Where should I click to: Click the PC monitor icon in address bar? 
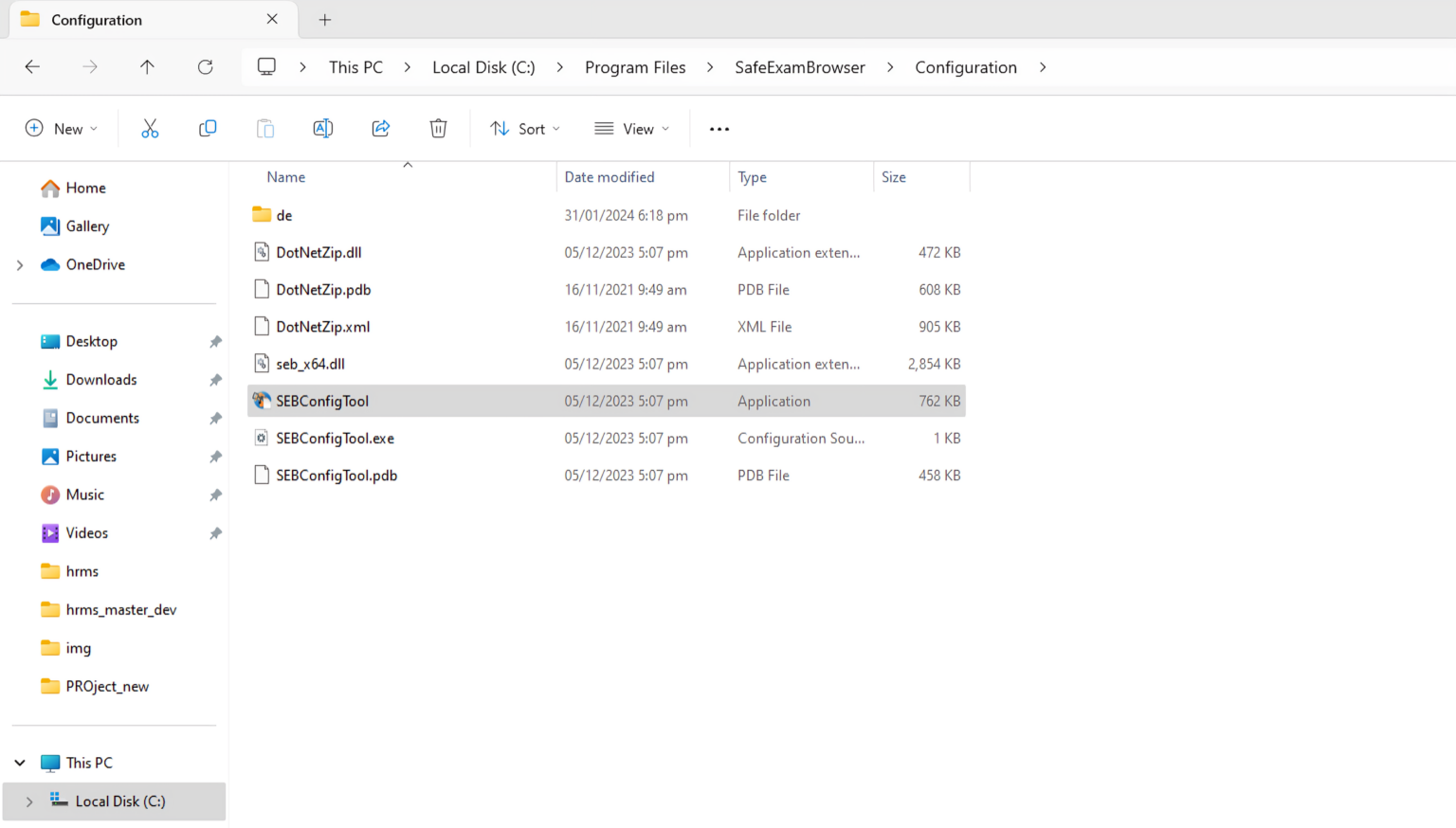click(x=267, y=67)
